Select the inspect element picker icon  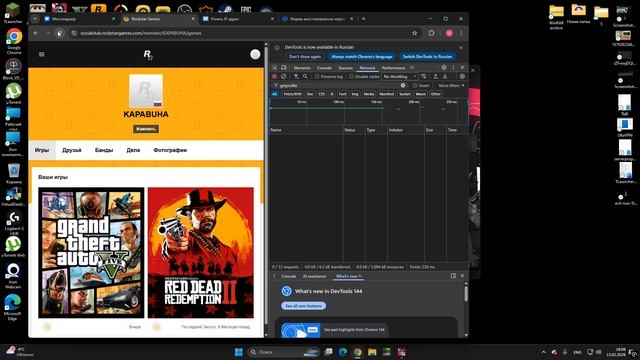[x=275, y=68]
